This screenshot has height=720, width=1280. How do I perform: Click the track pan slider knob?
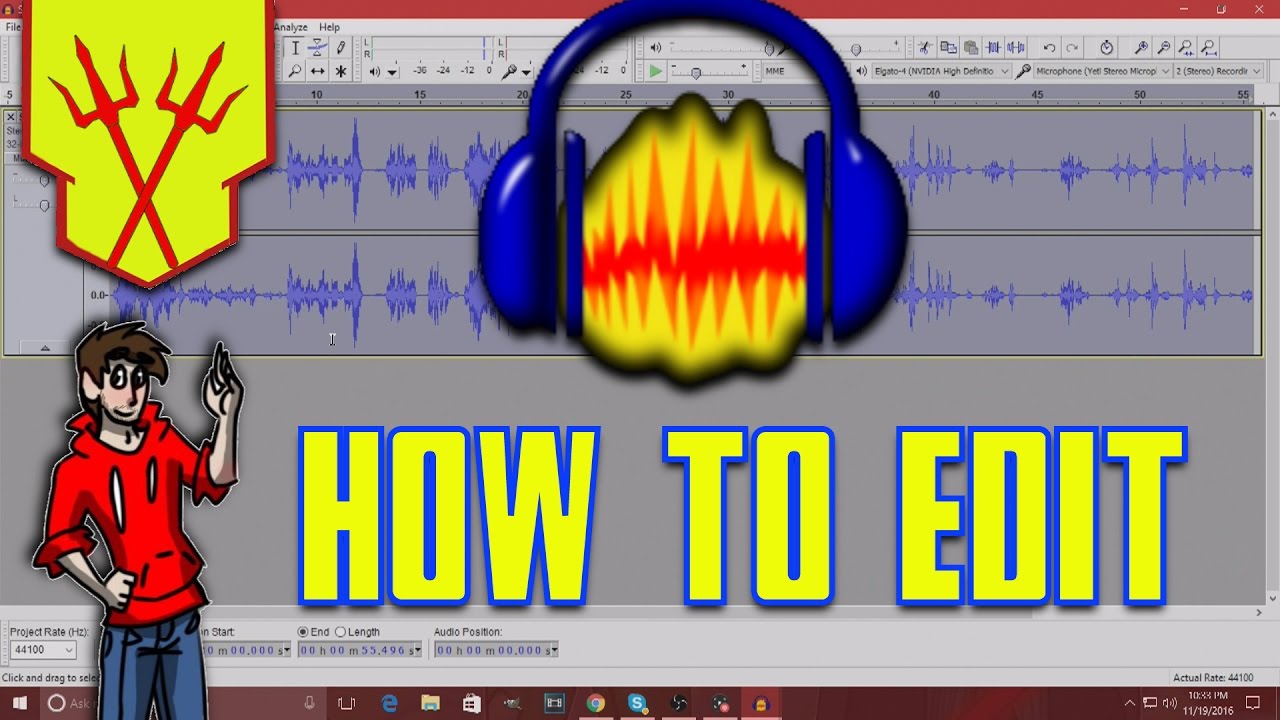coord(44,205)
